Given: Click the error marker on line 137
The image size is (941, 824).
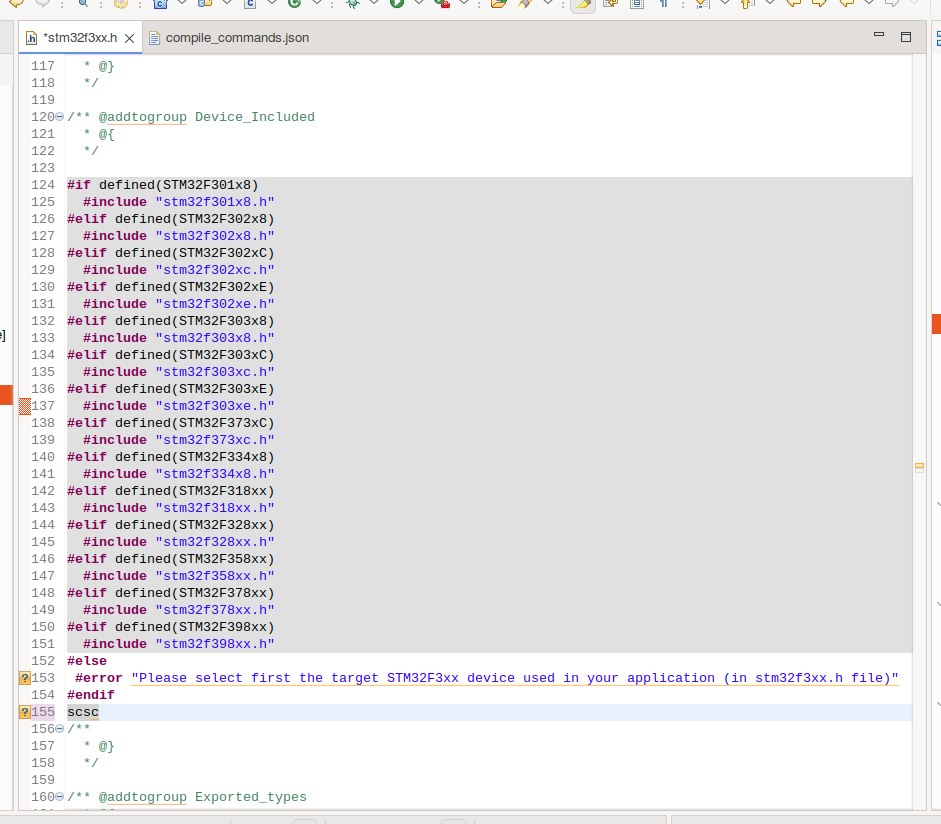Looking at the screenshot, I should (x=25, y=406).
